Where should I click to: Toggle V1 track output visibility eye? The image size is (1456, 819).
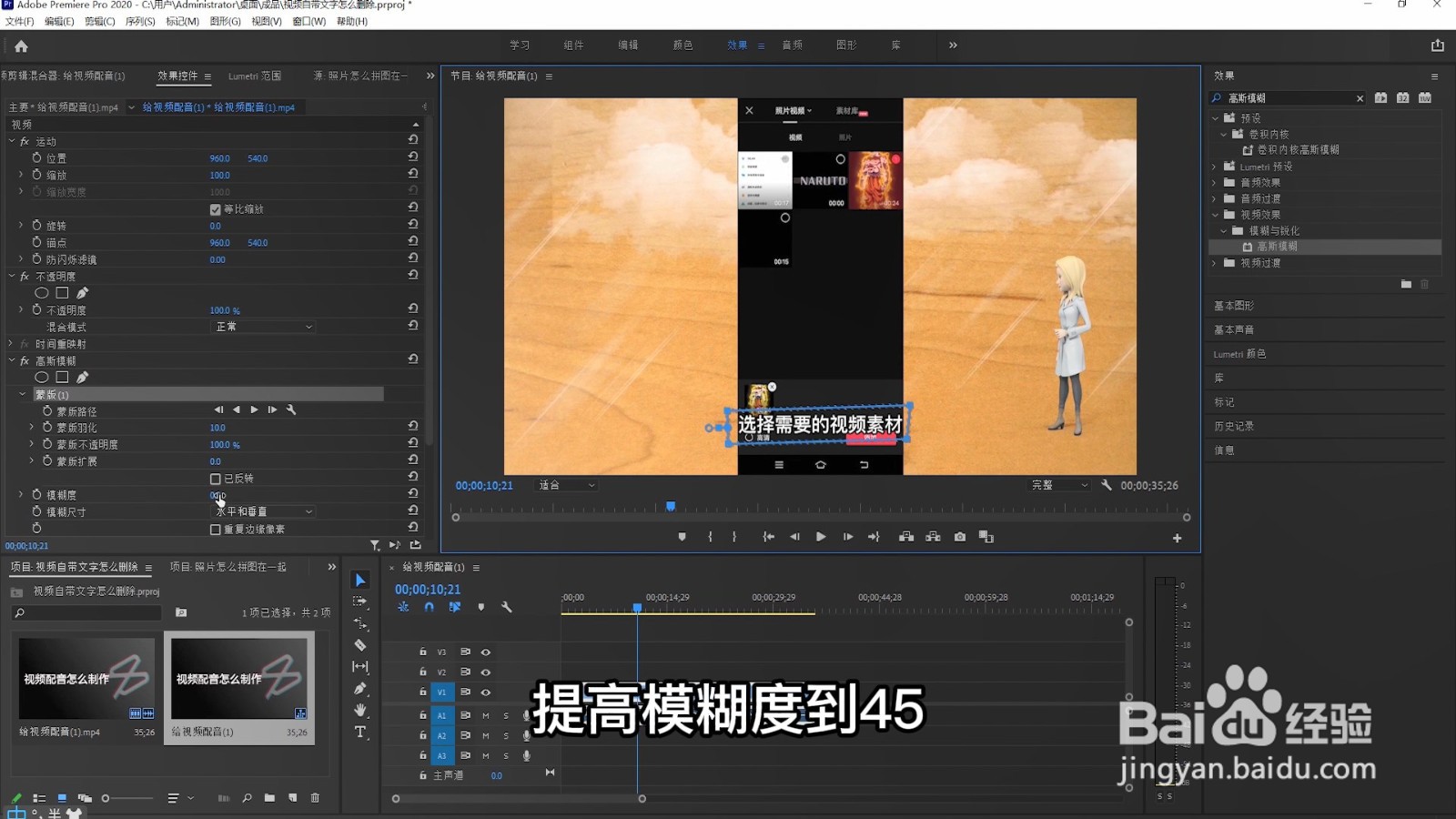coord(487,692)
